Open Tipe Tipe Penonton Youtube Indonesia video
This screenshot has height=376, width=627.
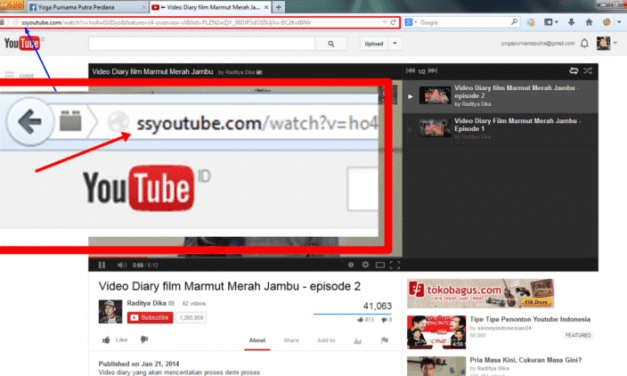pyautogui.click(x=530, y=319)
